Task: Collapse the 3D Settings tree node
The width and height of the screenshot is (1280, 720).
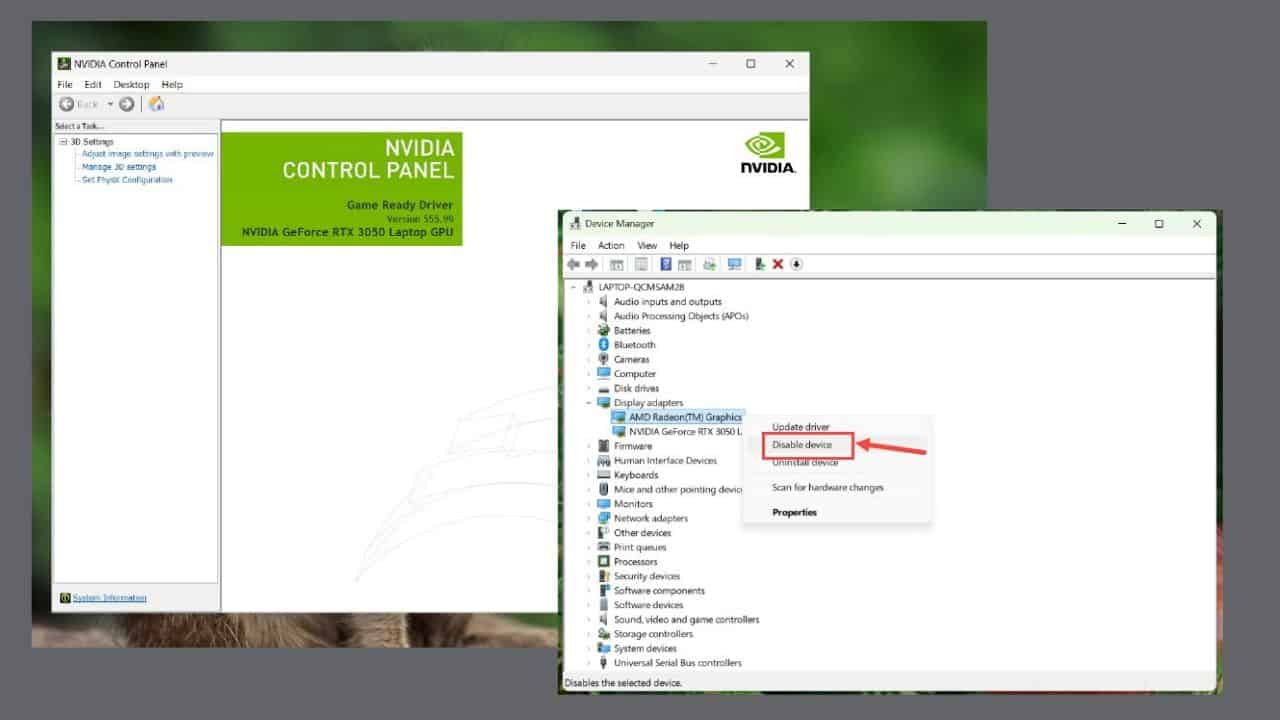Action: coord(63,142)
